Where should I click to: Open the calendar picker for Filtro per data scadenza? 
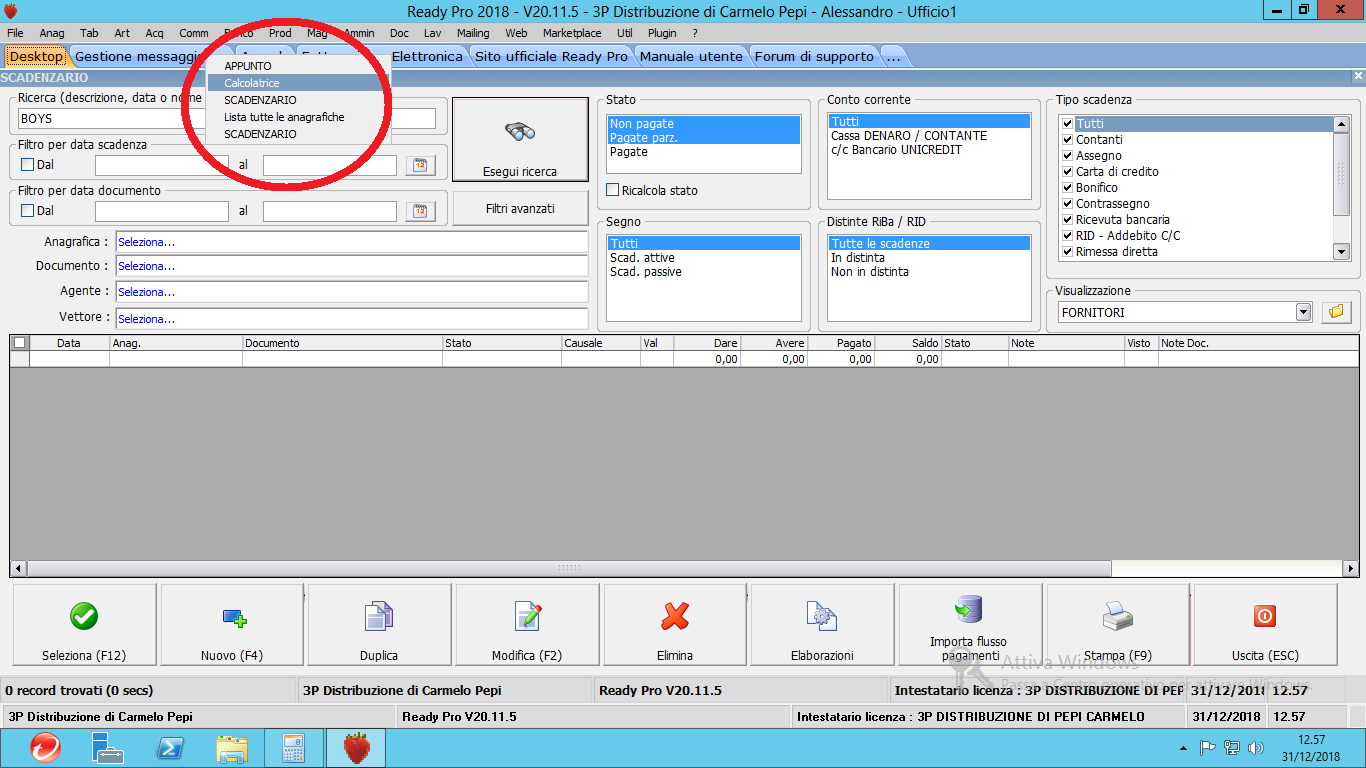tap(421, 165)
